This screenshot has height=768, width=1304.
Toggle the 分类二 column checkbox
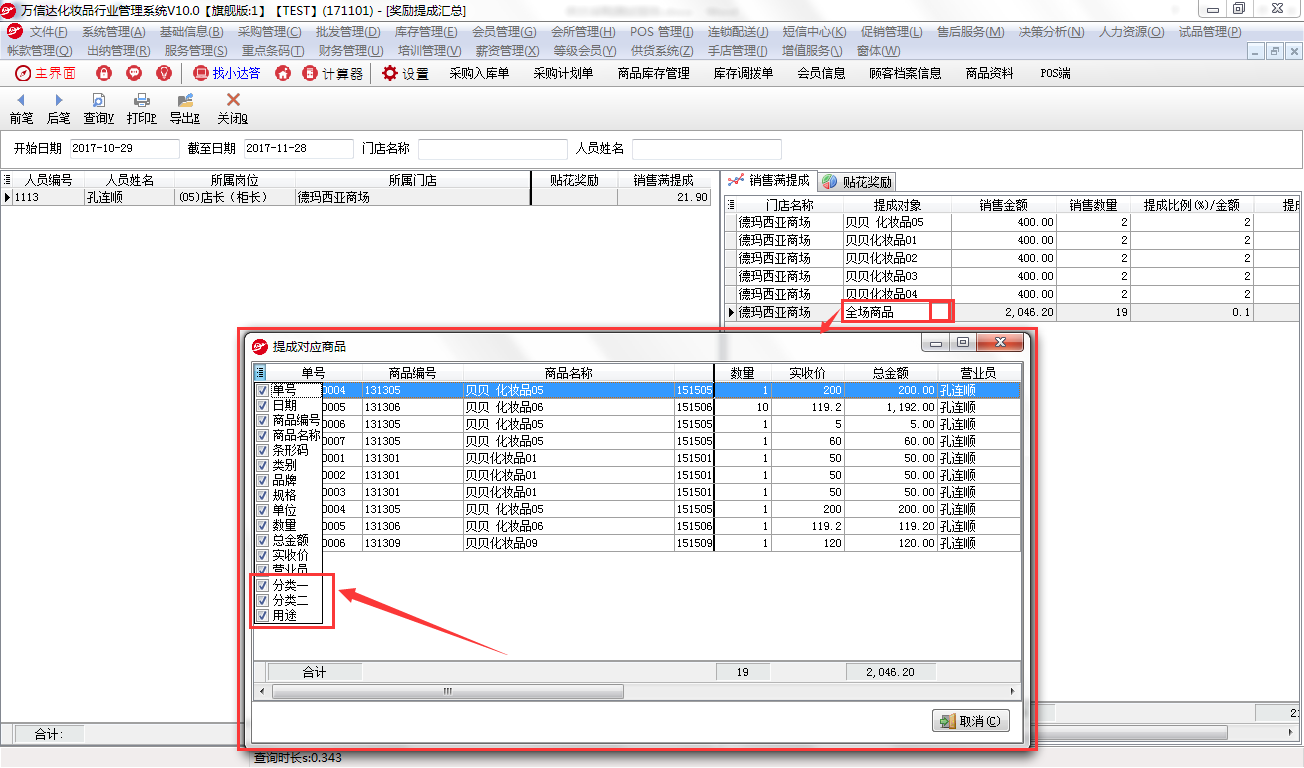point(262,600)
